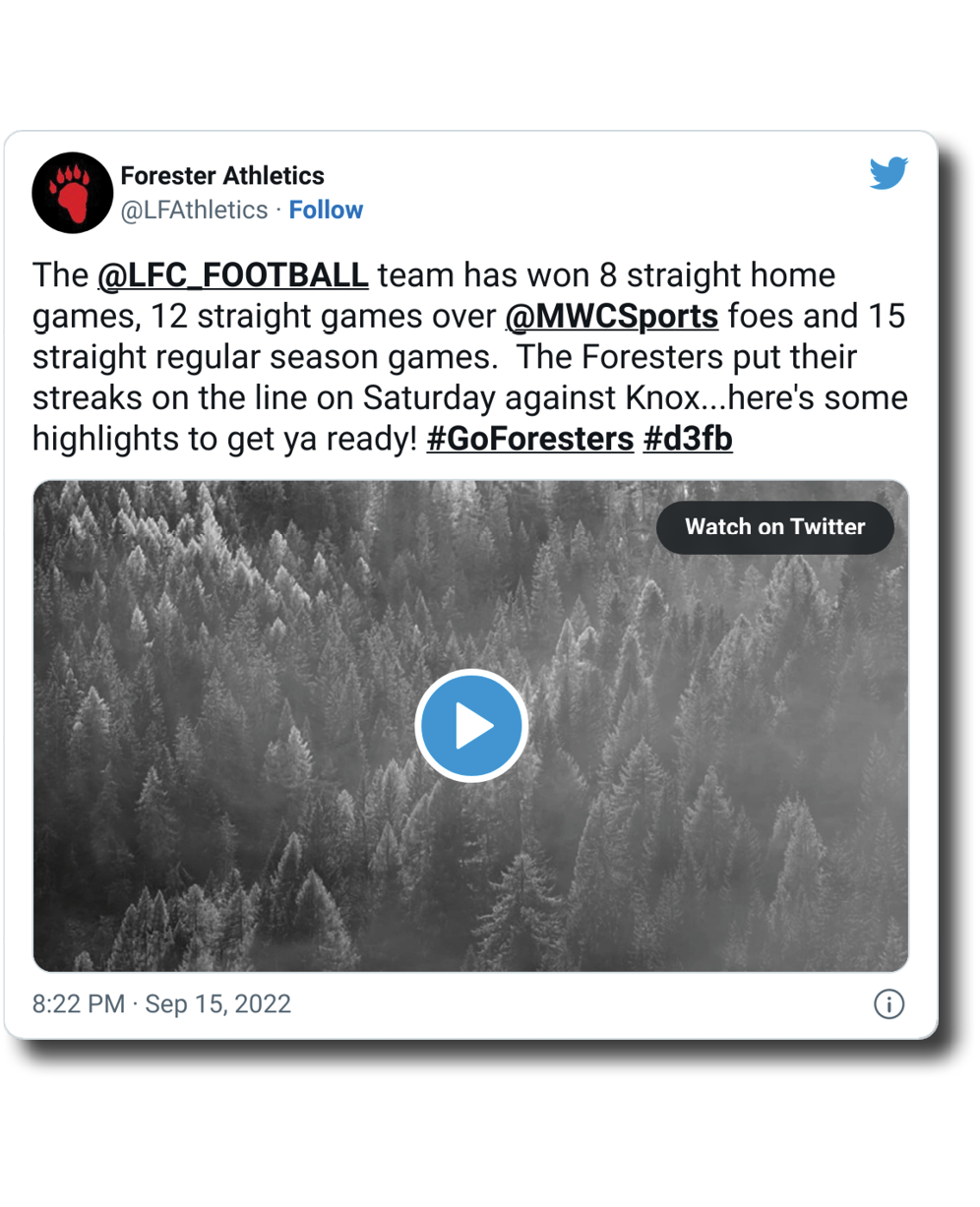Click the 8:22 PM timestamp
980x1207 pixels.
pyautogui.click(x=79, y=1004)
